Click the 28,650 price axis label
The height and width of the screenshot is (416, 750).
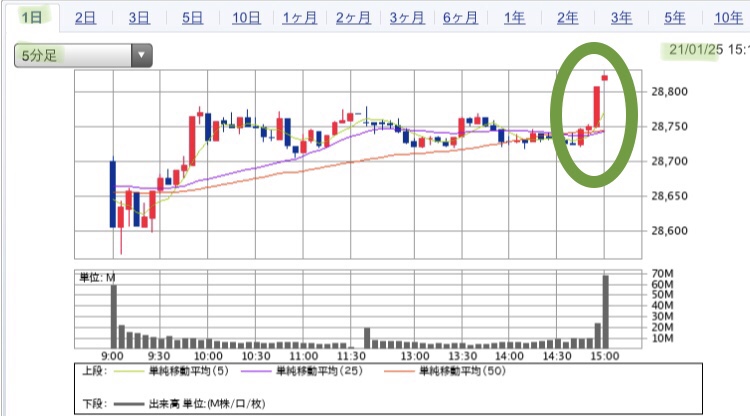(x=669, y=196)
